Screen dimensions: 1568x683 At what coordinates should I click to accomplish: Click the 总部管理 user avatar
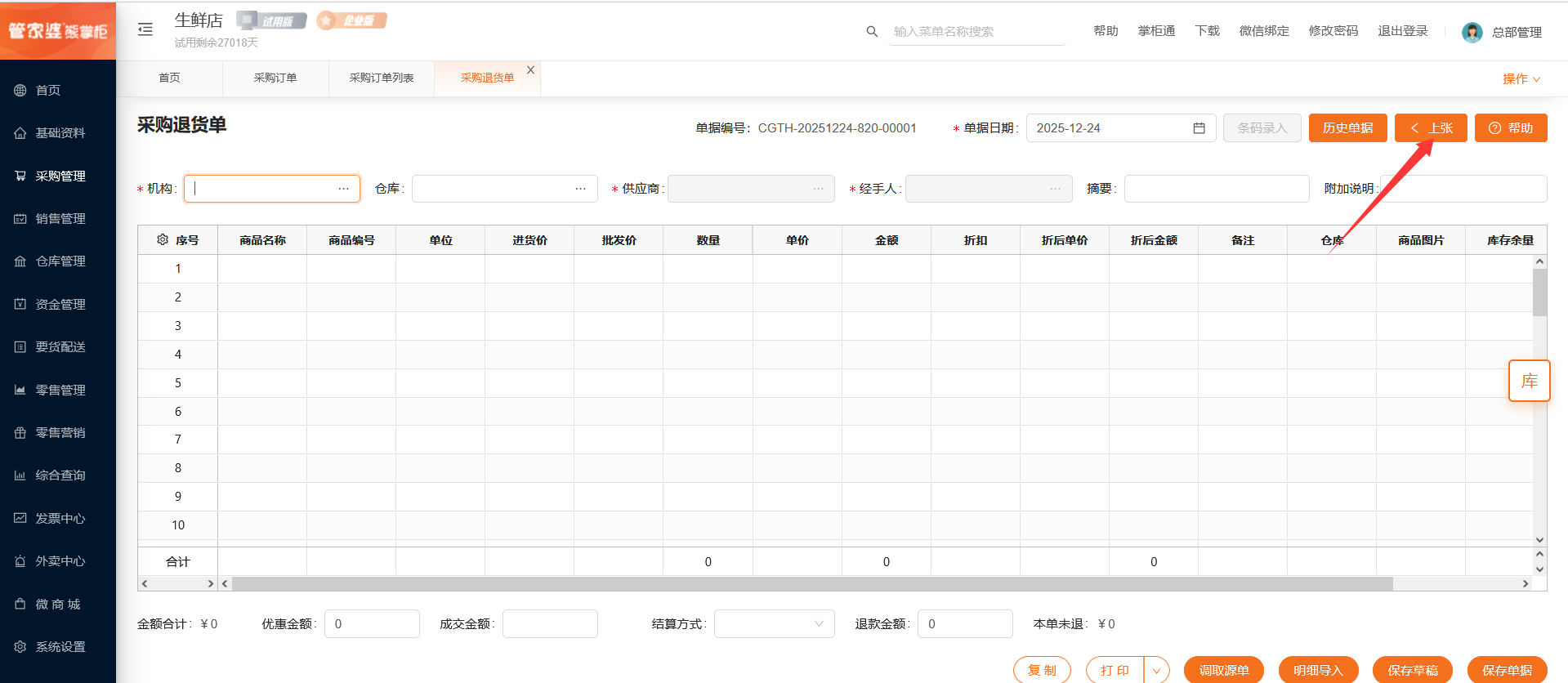point(1472,32)
